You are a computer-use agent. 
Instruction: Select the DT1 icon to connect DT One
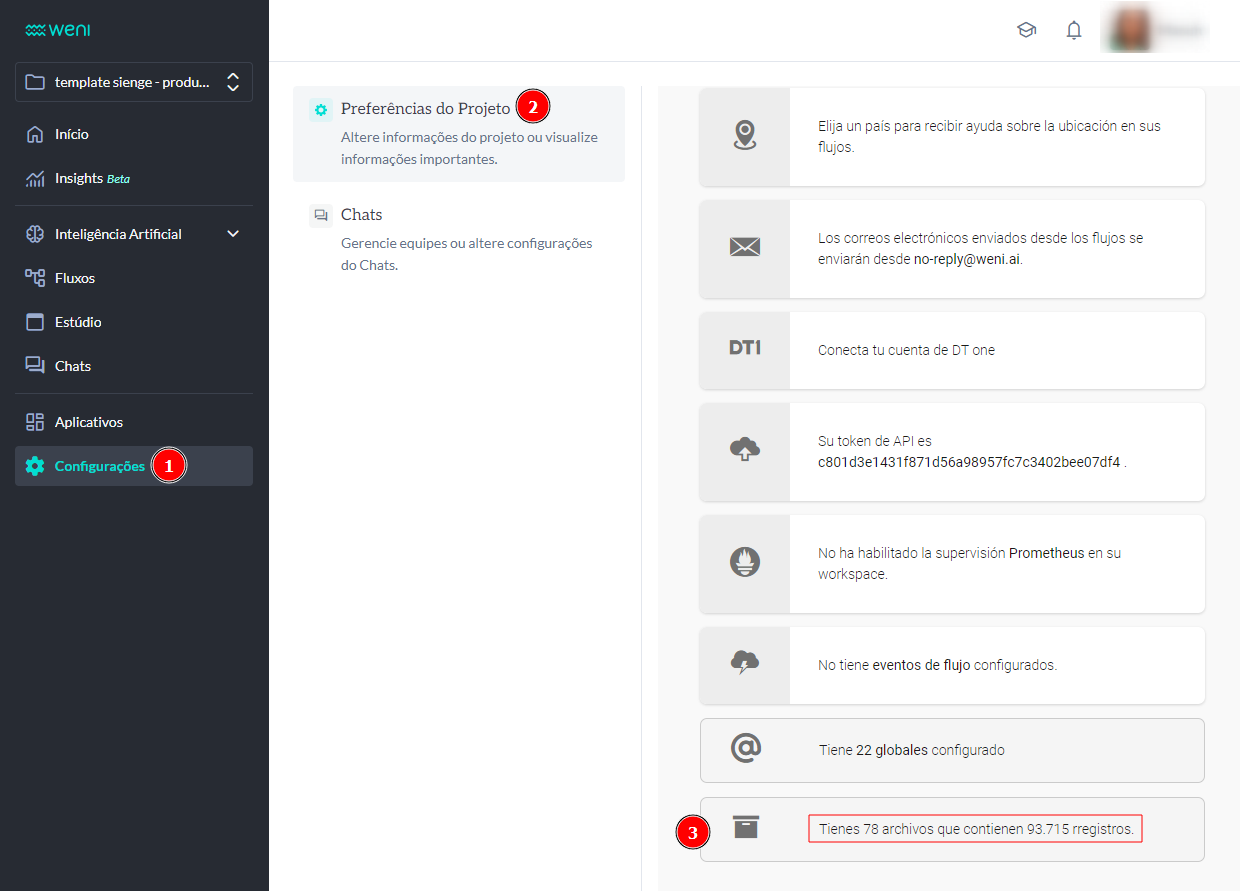[x=744, y=350]
